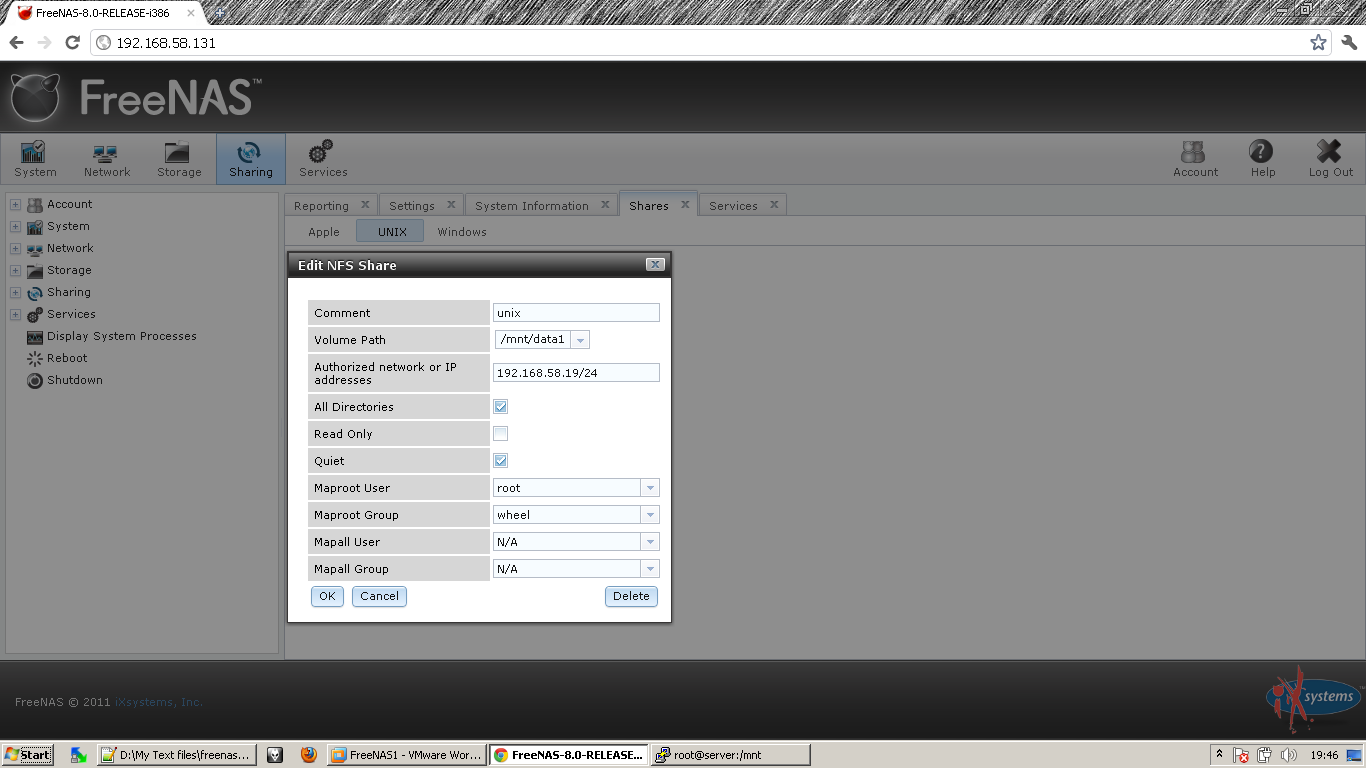Viewport: 1366px width, 768px height.
Task: Open iXsystems, Inc. footer link
Action: (159, 702)
